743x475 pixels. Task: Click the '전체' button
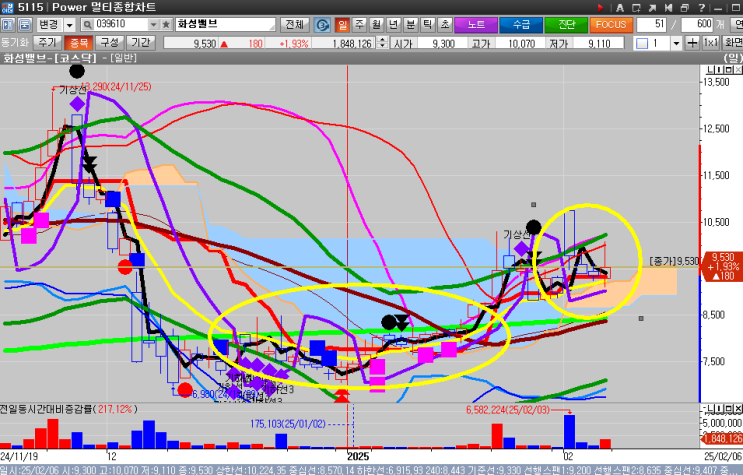tap(295, 25)
